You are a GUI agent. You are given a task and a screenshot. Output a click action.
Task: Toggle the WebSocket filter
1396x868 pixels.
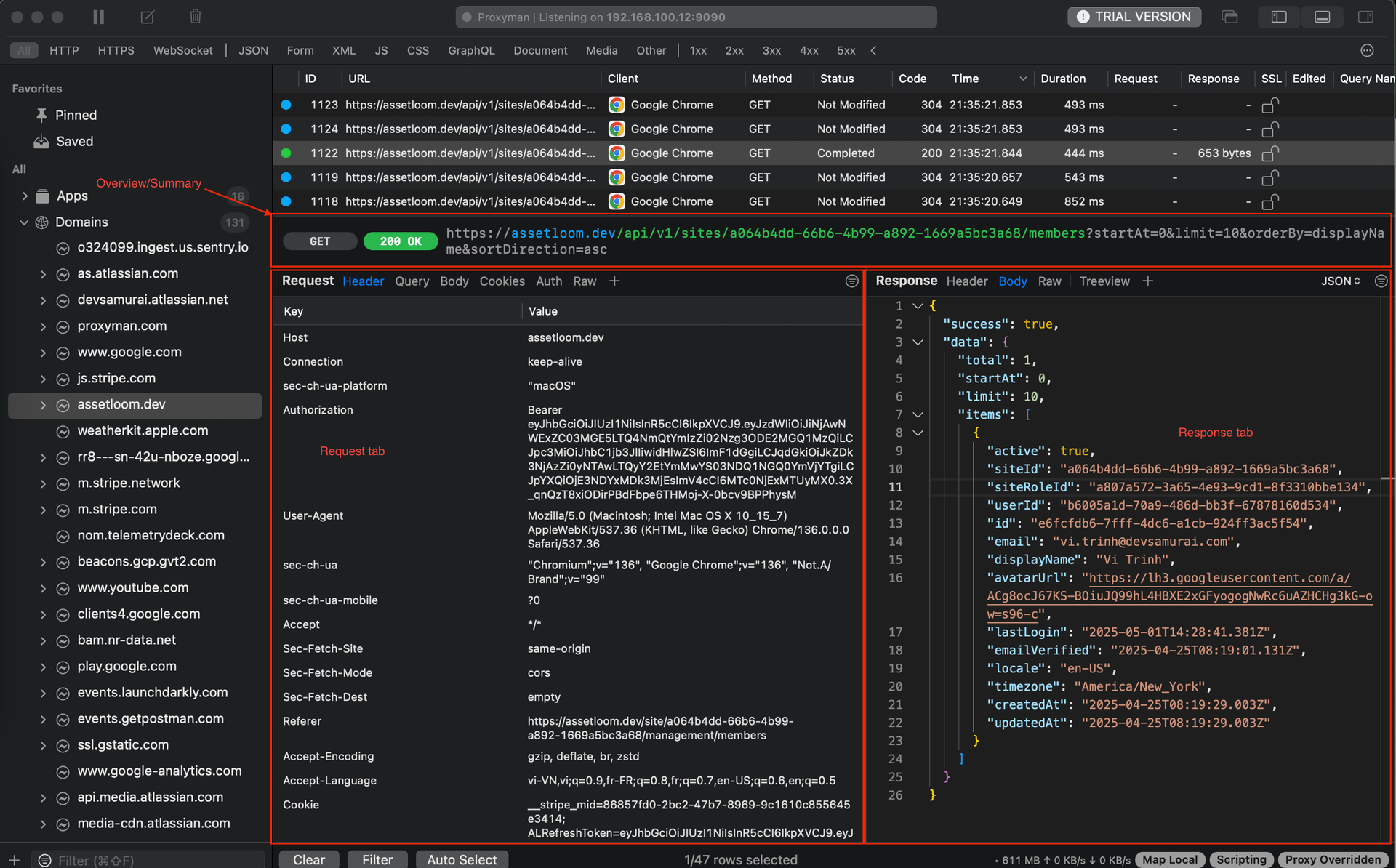point(182,50)
